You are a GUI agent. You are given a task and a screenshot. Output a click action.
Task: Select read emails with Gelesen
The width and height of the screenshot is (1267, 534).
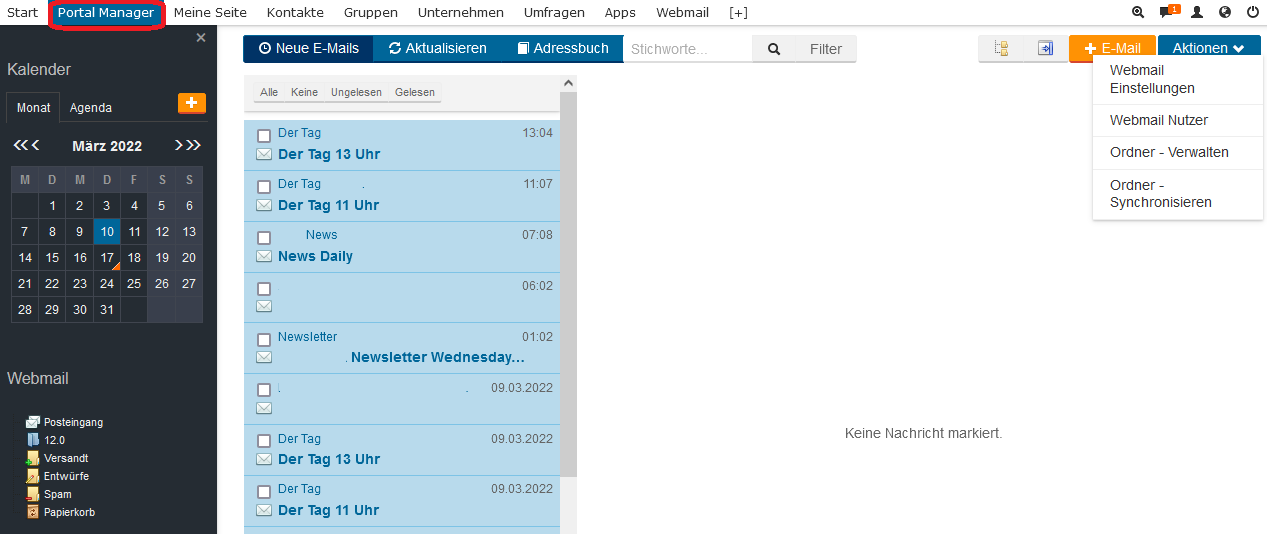[x=415, y=92]
